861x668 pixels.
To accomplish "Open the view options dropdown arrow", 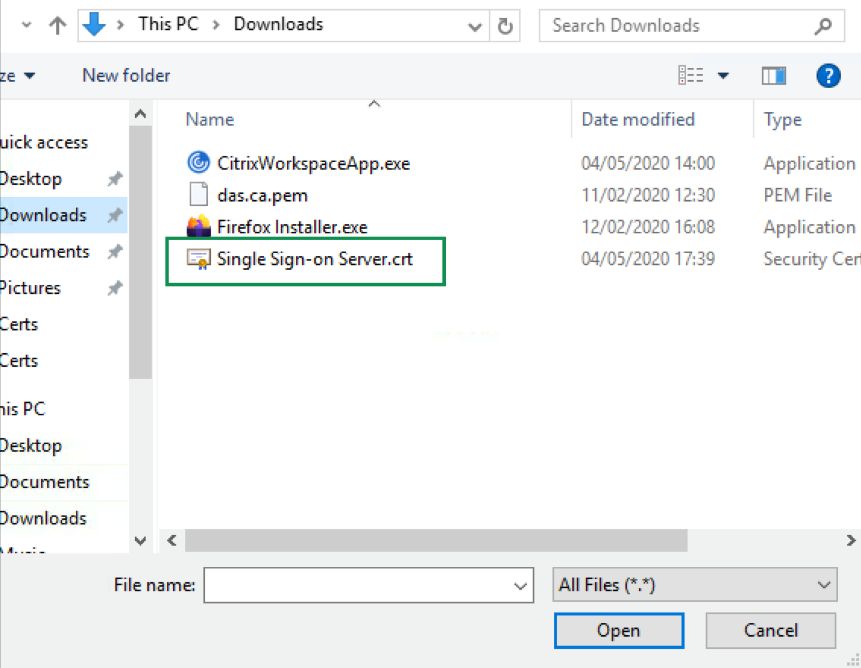I will [x=723, y=75].
